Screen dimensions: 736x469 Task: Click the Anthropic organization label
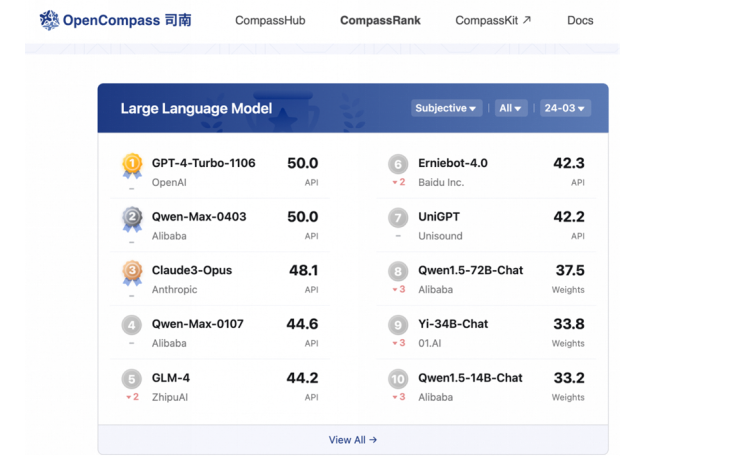pyautogui.click(x=174, y=290)
